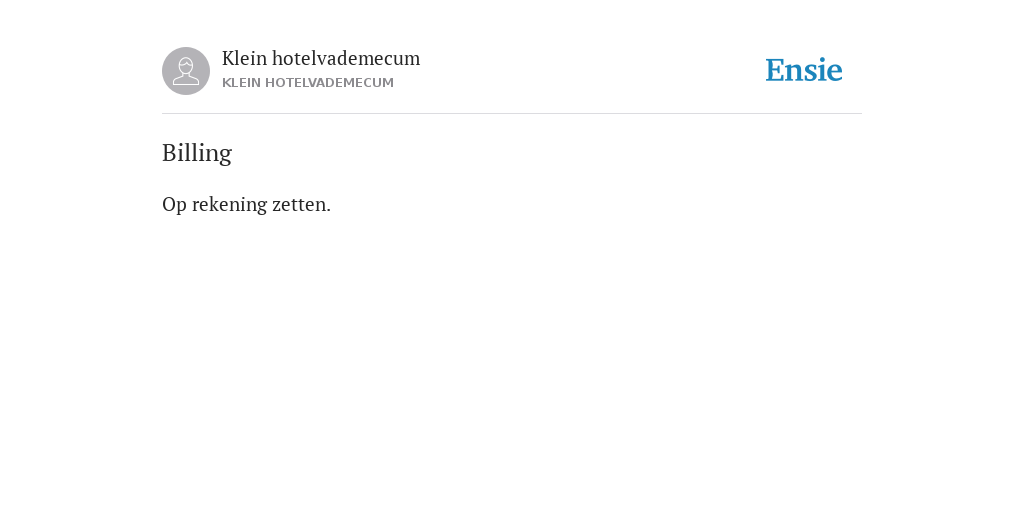Click the uppercase KLEIN HOTELVADEMECUM subtitle
Screen dimensions: 1024x512
308,83
